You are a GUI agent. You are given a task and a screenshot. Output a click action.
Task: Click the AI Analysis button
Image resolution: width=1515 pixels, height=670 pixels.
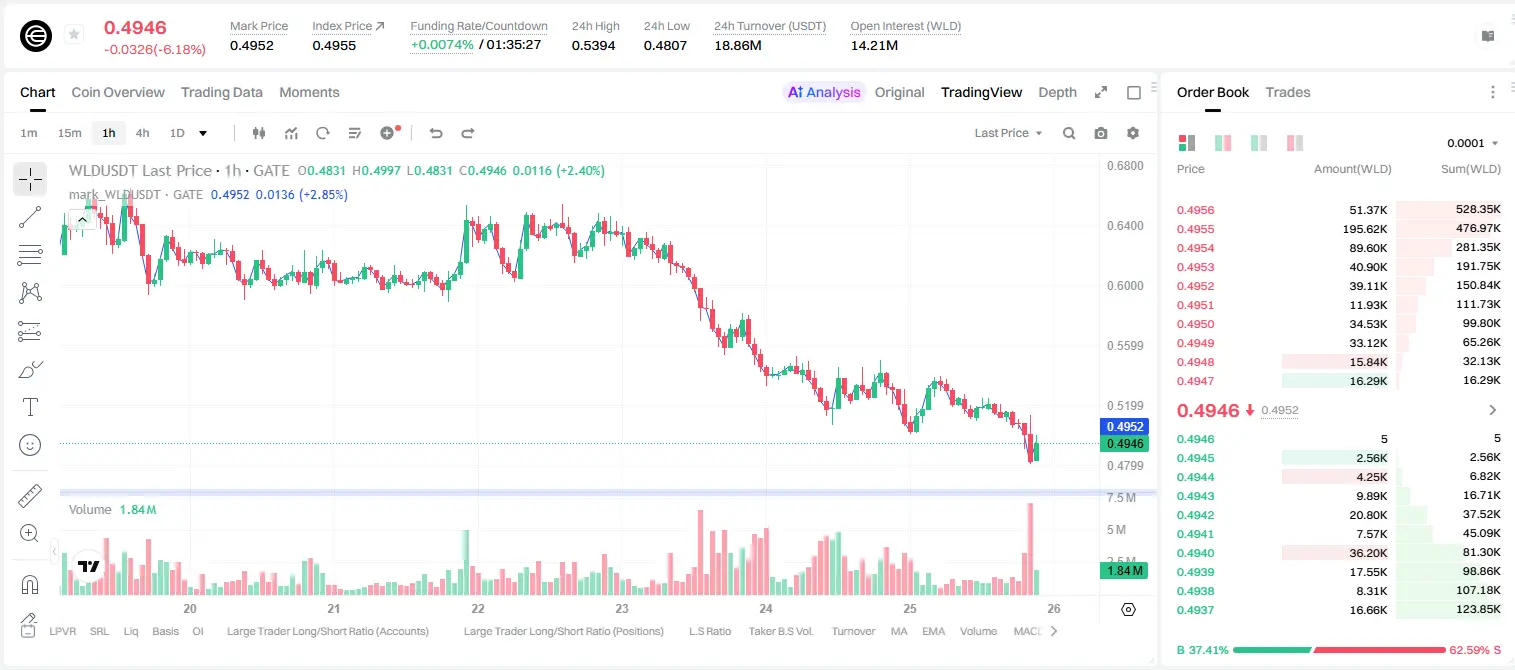(823, 92)
